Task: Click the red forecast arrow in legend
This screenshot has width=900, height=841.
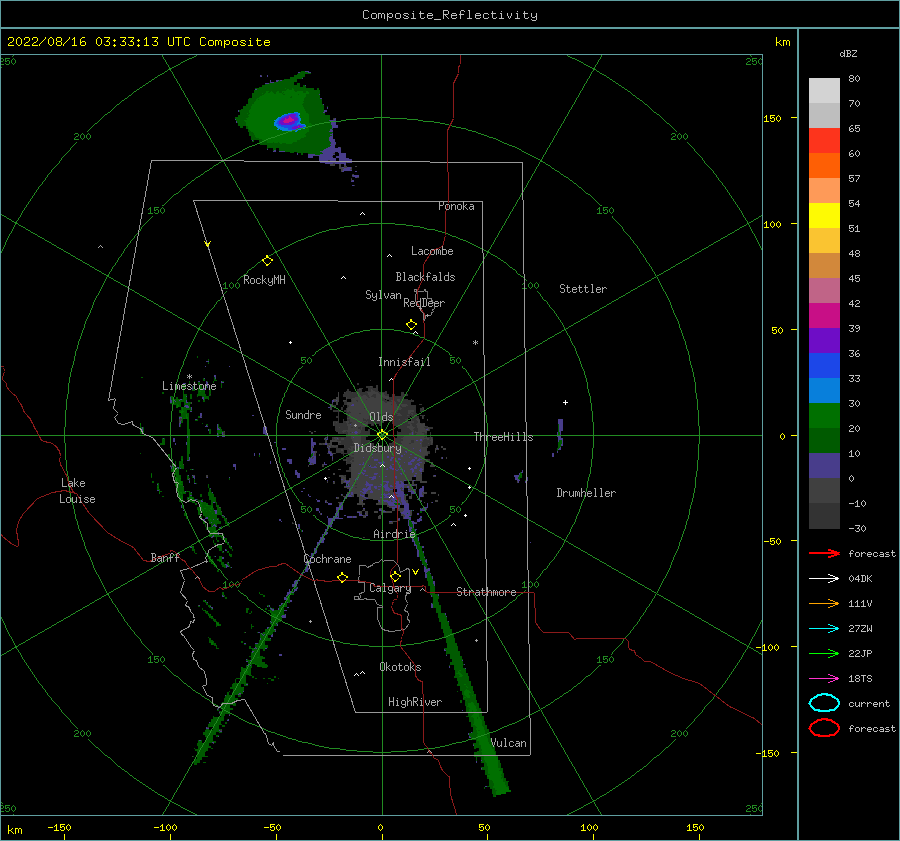Action: point(824,553)
